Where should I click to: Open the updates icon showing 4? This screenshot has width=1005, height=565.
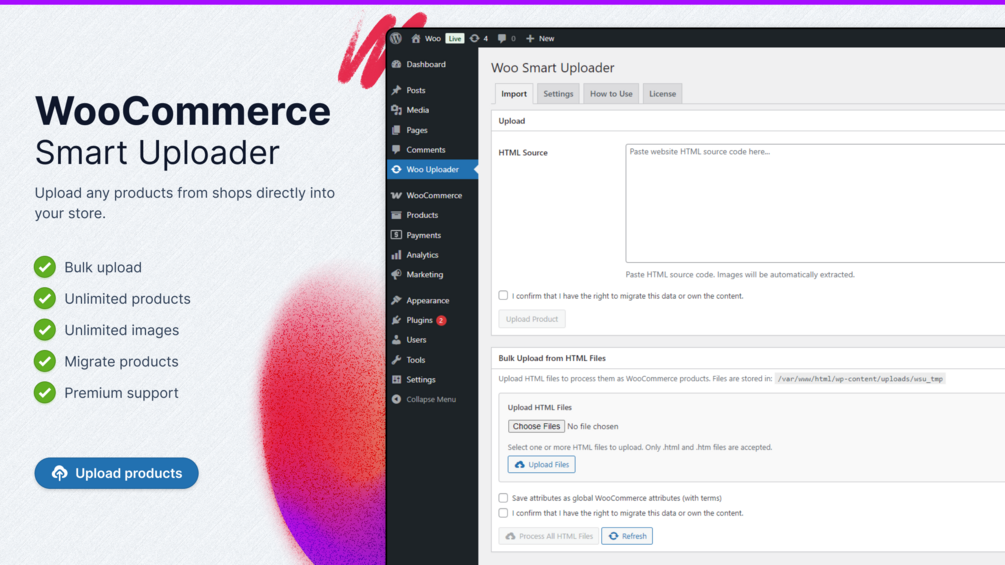(x=474, y=38)
